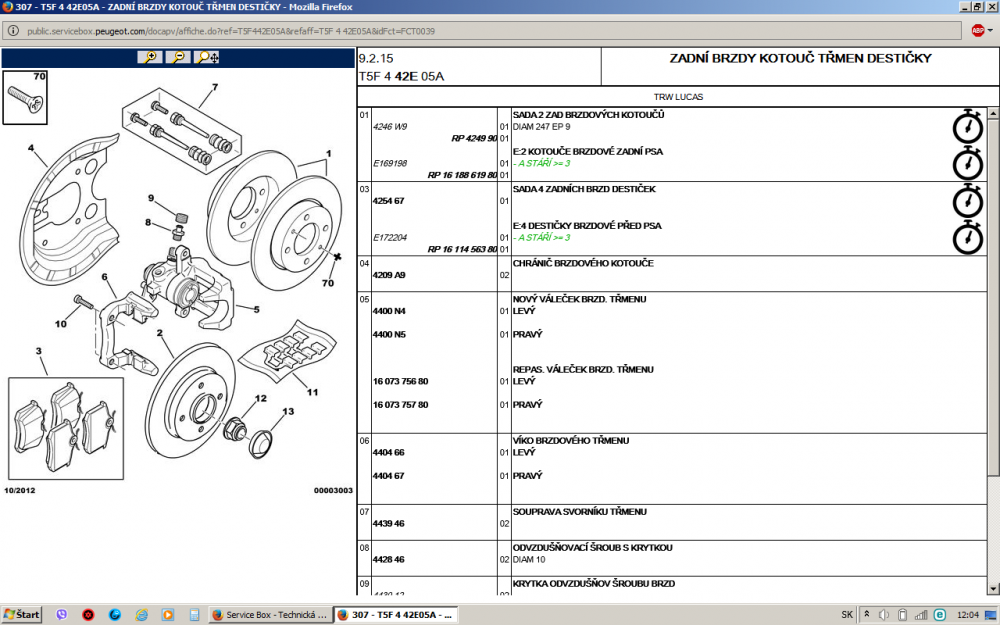This screenshot has height=625, width=1000.
Task: Launch the red circular app in quick launch
Action: (x=88, y=615)
